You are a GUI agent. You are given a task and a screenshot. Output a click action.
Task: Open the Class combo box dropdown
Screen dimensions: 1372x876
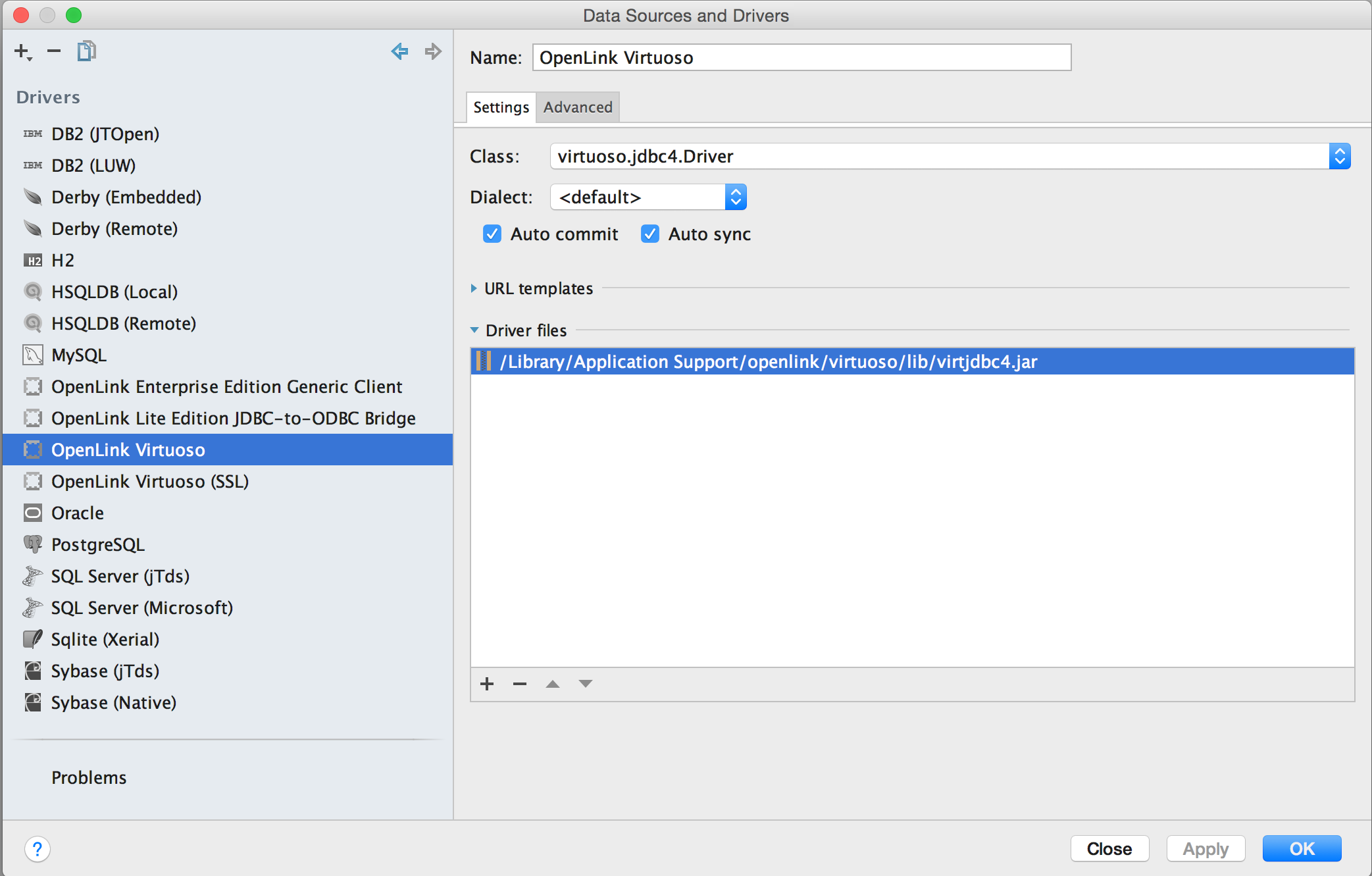point(1340,157)
